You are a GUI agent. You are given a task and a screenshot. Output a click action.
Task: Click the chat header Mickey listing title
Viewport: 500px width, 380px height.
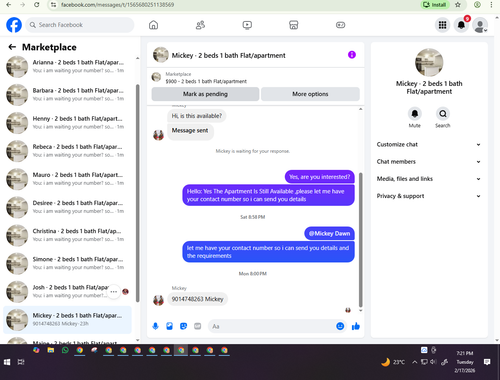[x=229, y=55]
